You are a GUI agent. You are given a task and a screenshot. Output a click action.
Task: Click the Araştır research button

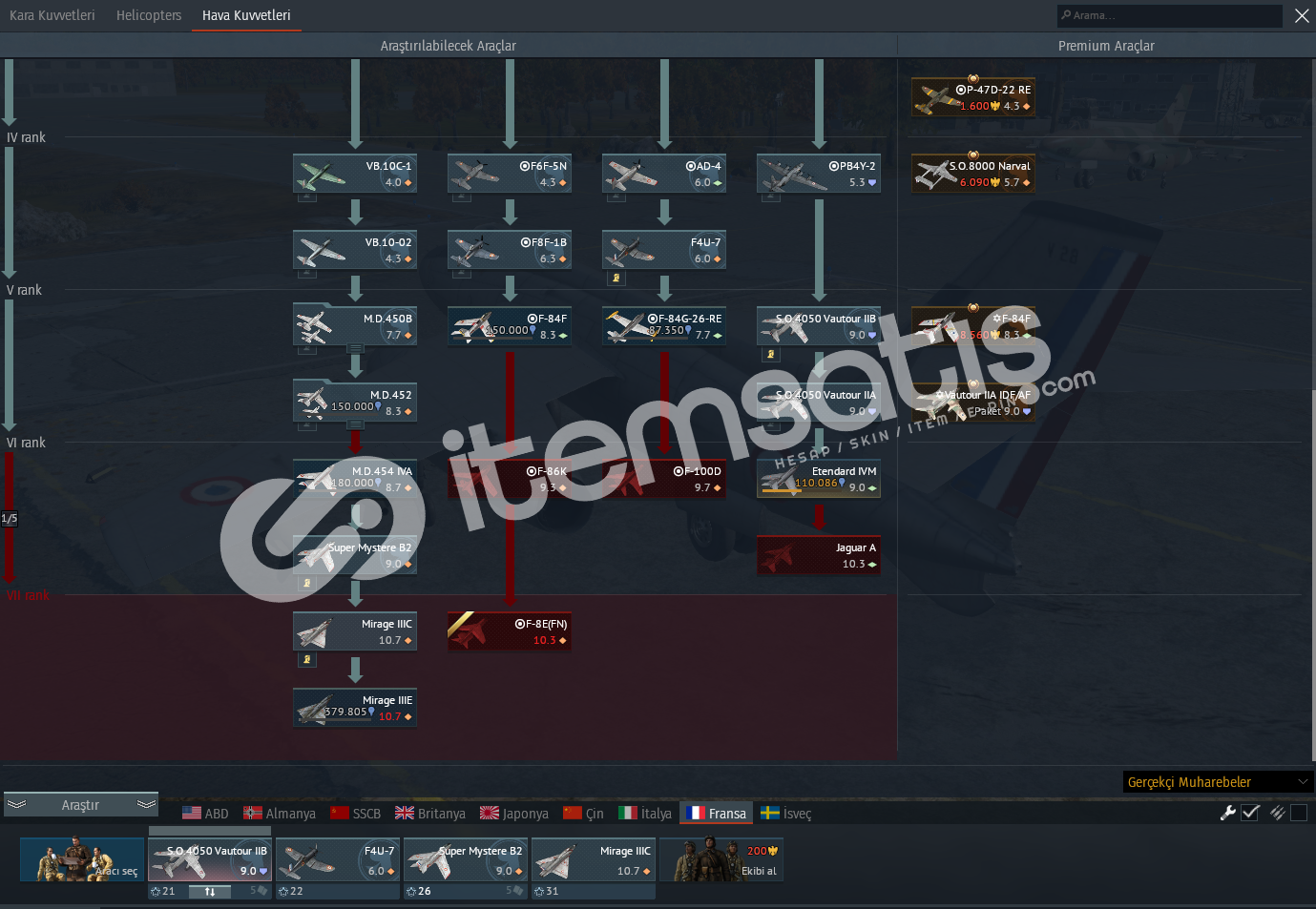[x=80, y=805]
